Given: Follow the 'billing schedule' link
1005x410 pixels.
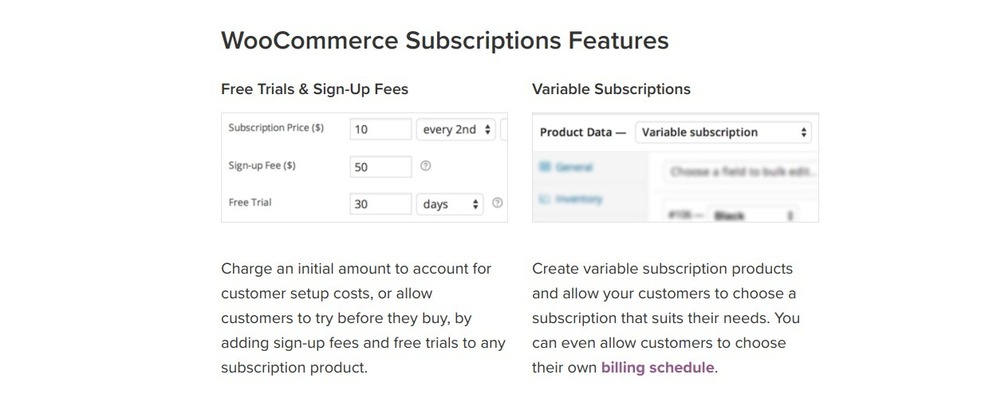Looking at the screenshot, I should click(x=657, y=367).
